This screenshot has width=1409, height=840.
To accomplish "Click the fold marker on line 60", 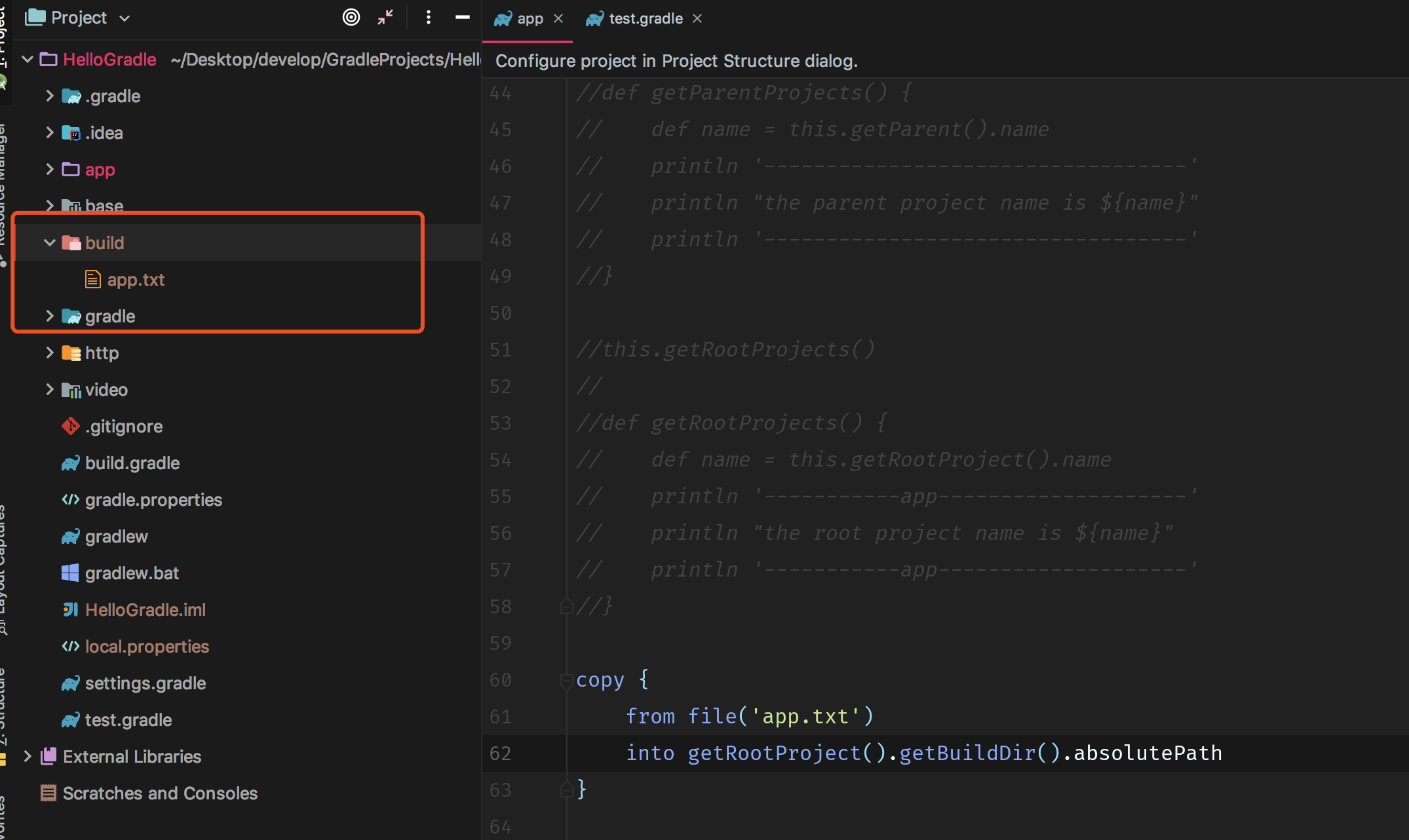I will click(x=566, y=681).
